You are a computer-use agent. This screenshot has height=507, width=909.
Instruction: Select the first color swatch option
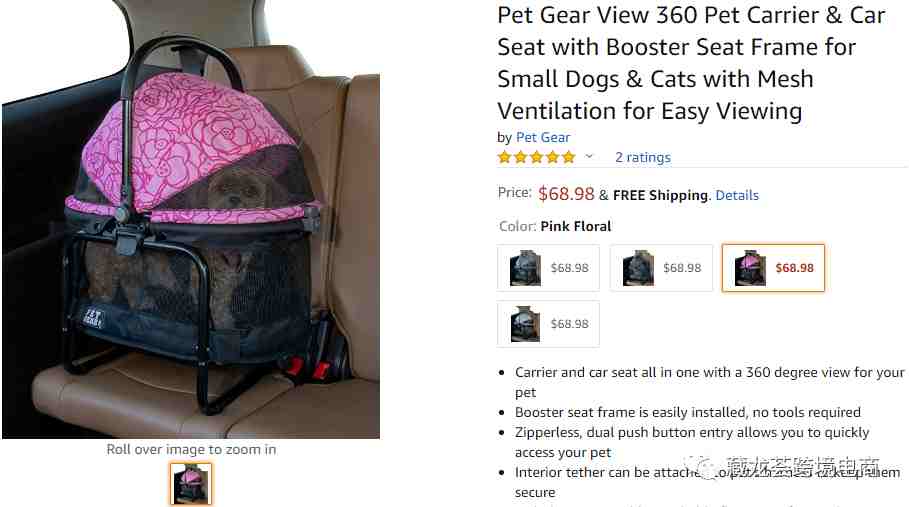548,268
